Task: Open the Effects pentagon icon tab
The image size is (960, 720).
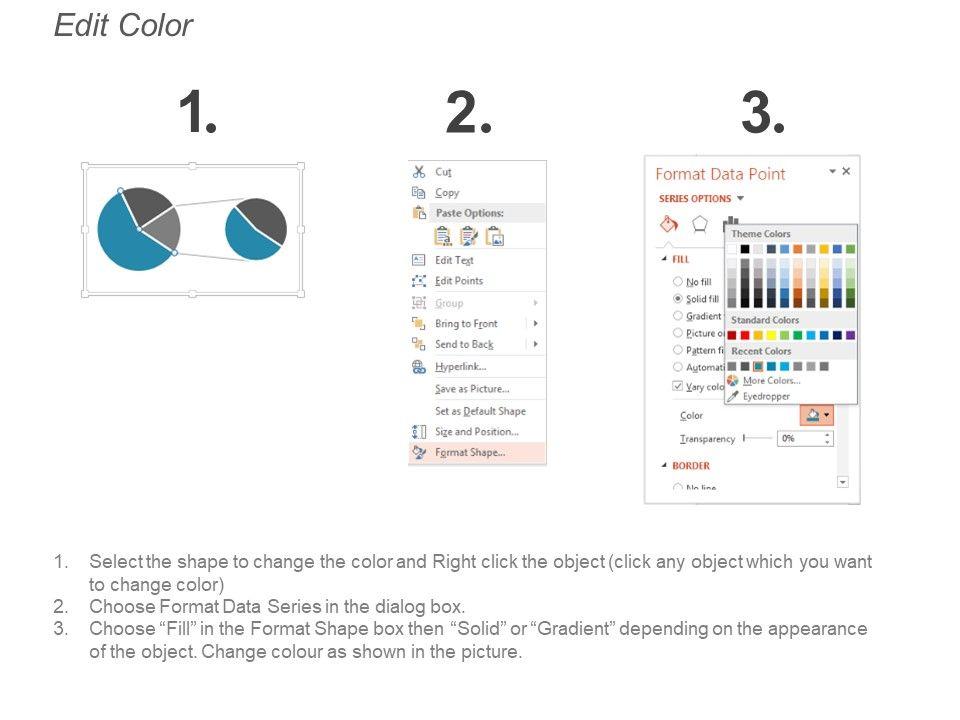Action: (x=700, y=223)
